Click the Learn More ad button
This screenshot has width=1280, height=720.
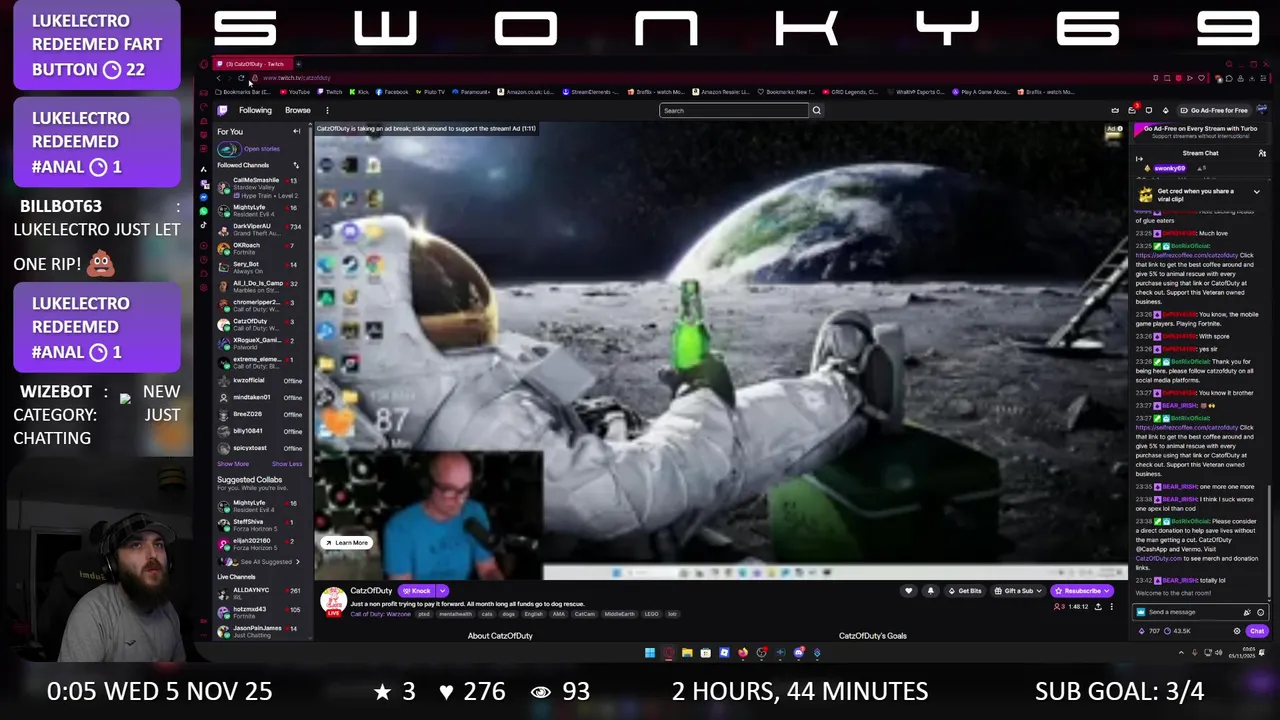(x=346, y=543)
